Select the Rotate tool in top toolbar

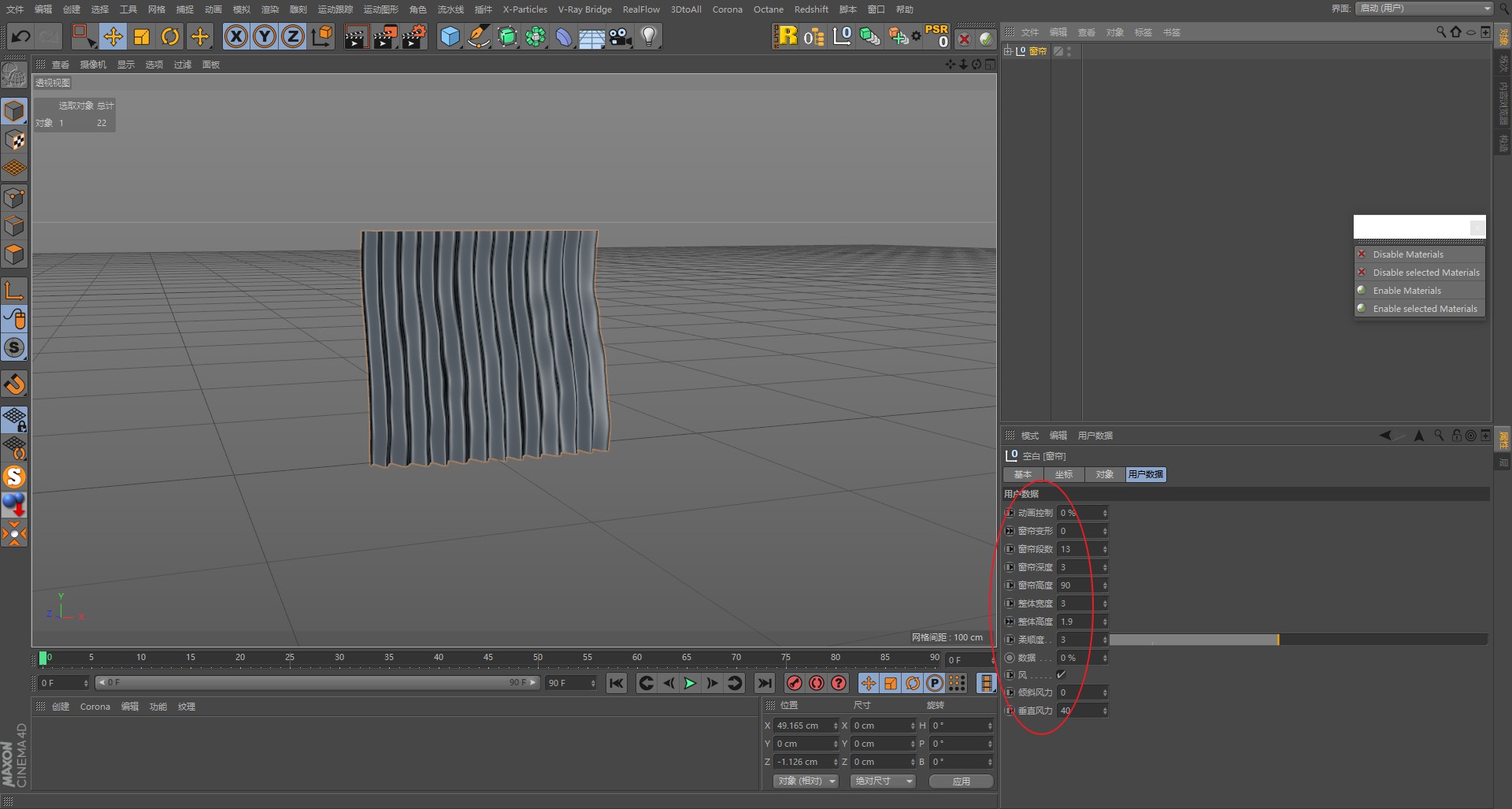tap(170, 37)
